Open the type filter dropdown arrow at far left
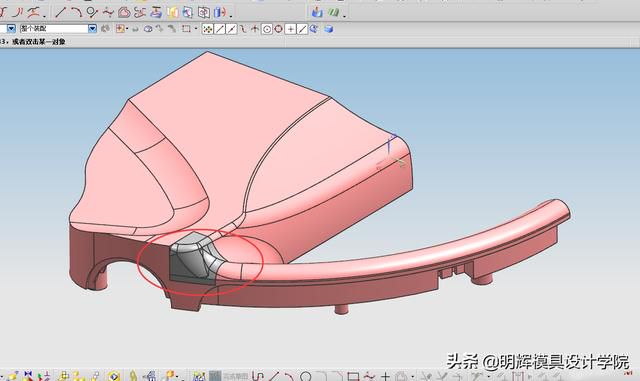Screen dimensions: 640x381 click(x=11, y=28)
